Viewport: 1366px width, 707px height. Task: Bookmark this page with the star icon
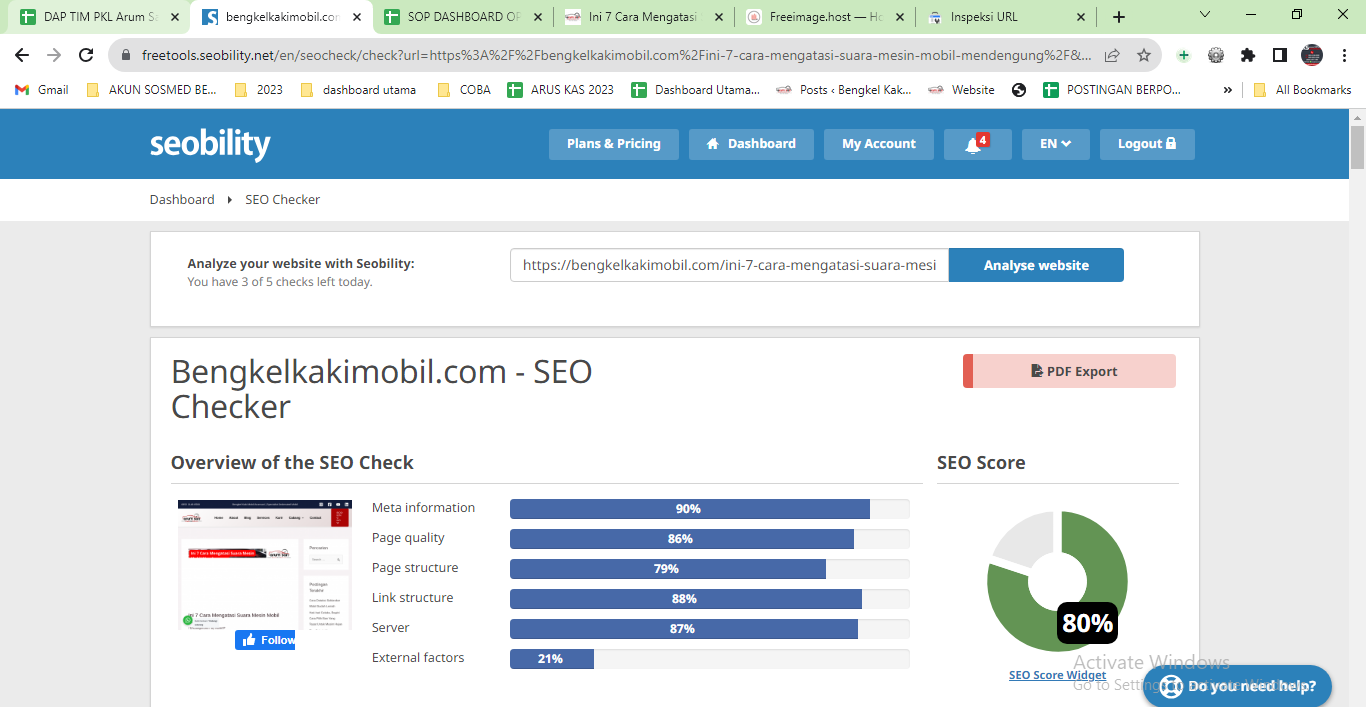tap(1144, 55)
